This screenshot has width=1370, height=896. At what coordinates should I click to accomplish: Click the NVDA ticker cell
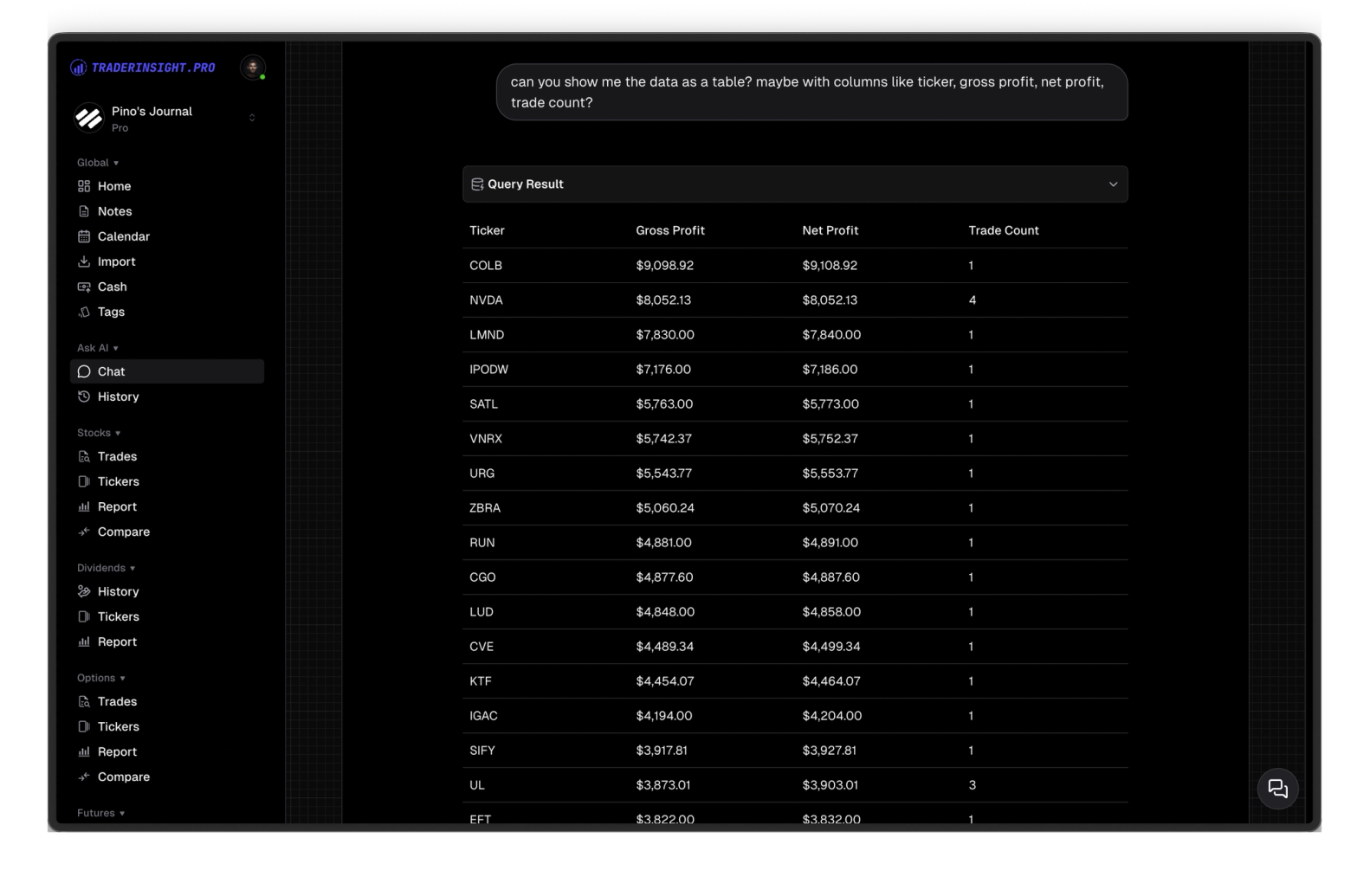(x=486, y=300)
